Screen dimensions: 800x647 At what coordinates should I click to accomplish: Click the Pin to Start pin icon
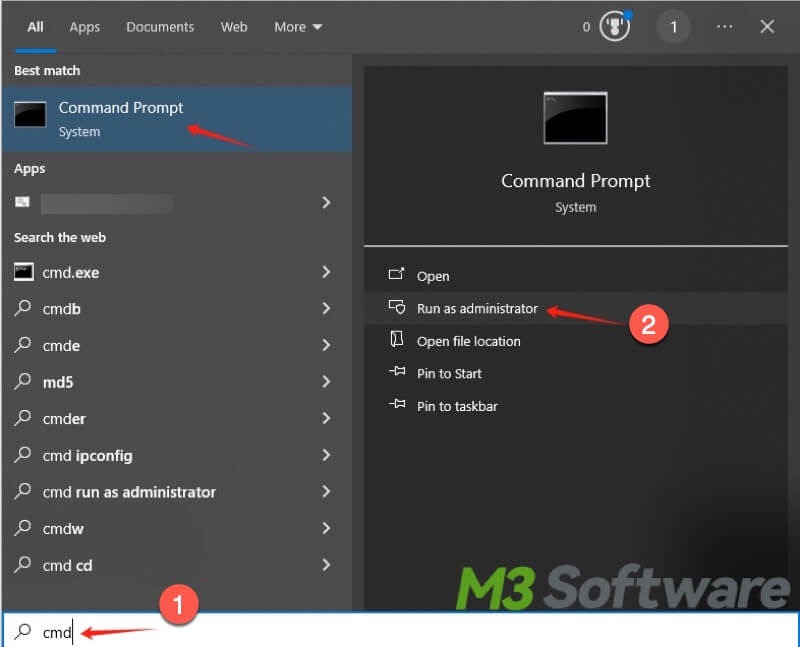tap(396, 373)
